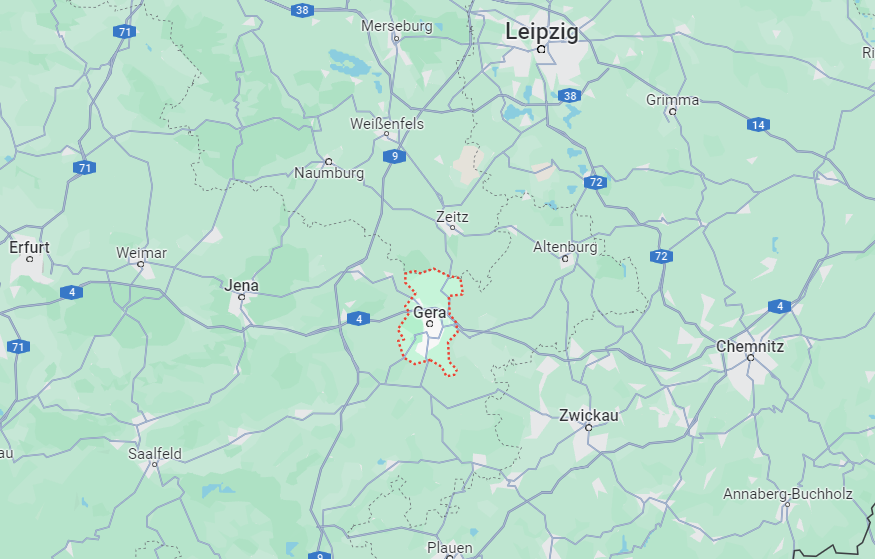Select the Zwickau city marker
The height and width of the screenshot is (559, 875).
(588, 428)
